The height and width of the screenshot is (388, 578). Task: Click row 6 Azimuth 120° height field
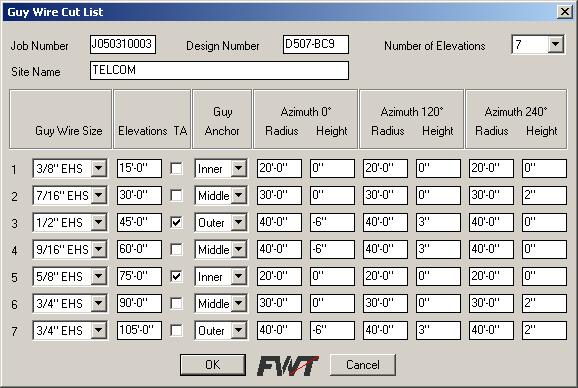[438, 303]
